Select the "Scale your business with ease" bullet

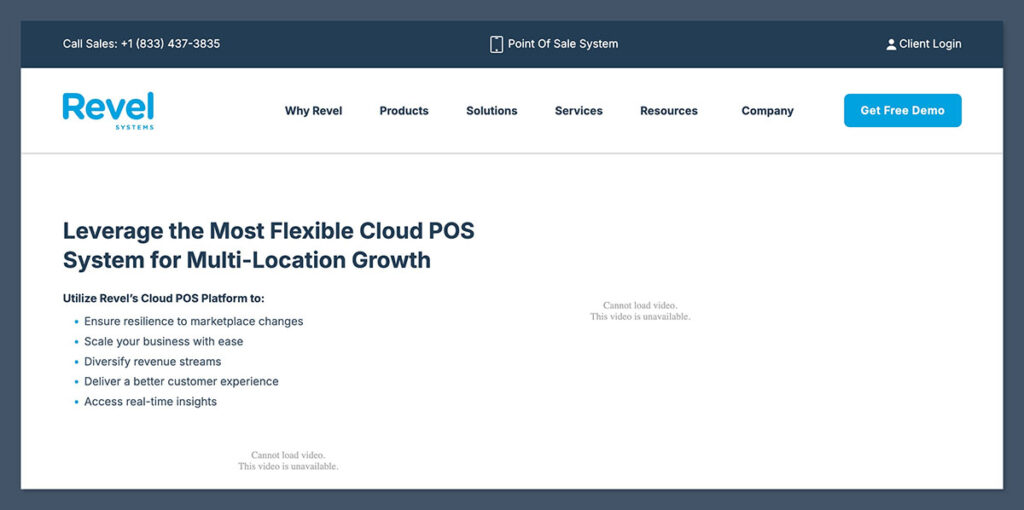click(163, 342)
